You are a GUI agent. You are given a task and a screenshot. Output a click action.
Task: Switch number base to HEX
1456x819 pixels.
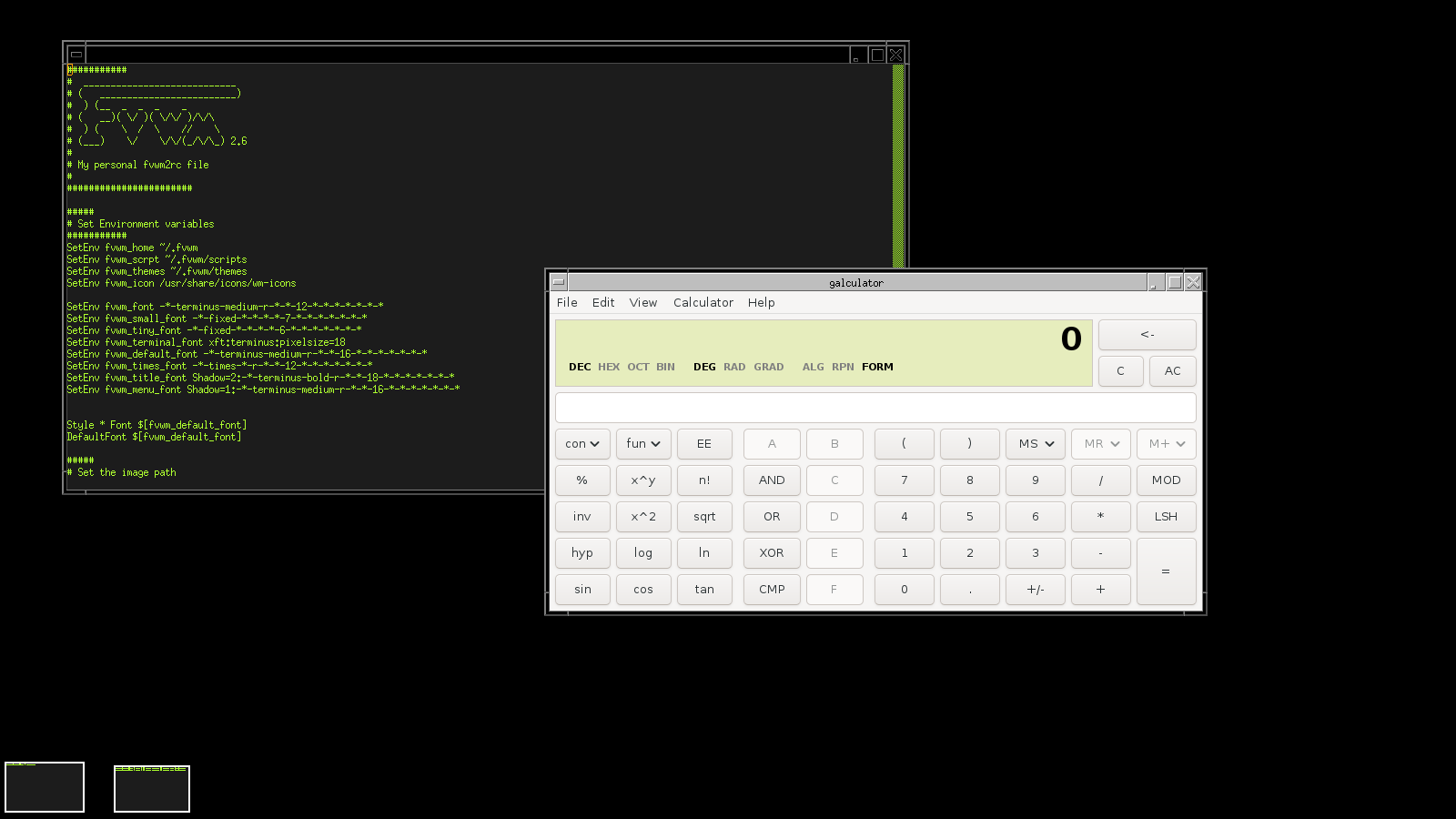[x=608, y=367]
